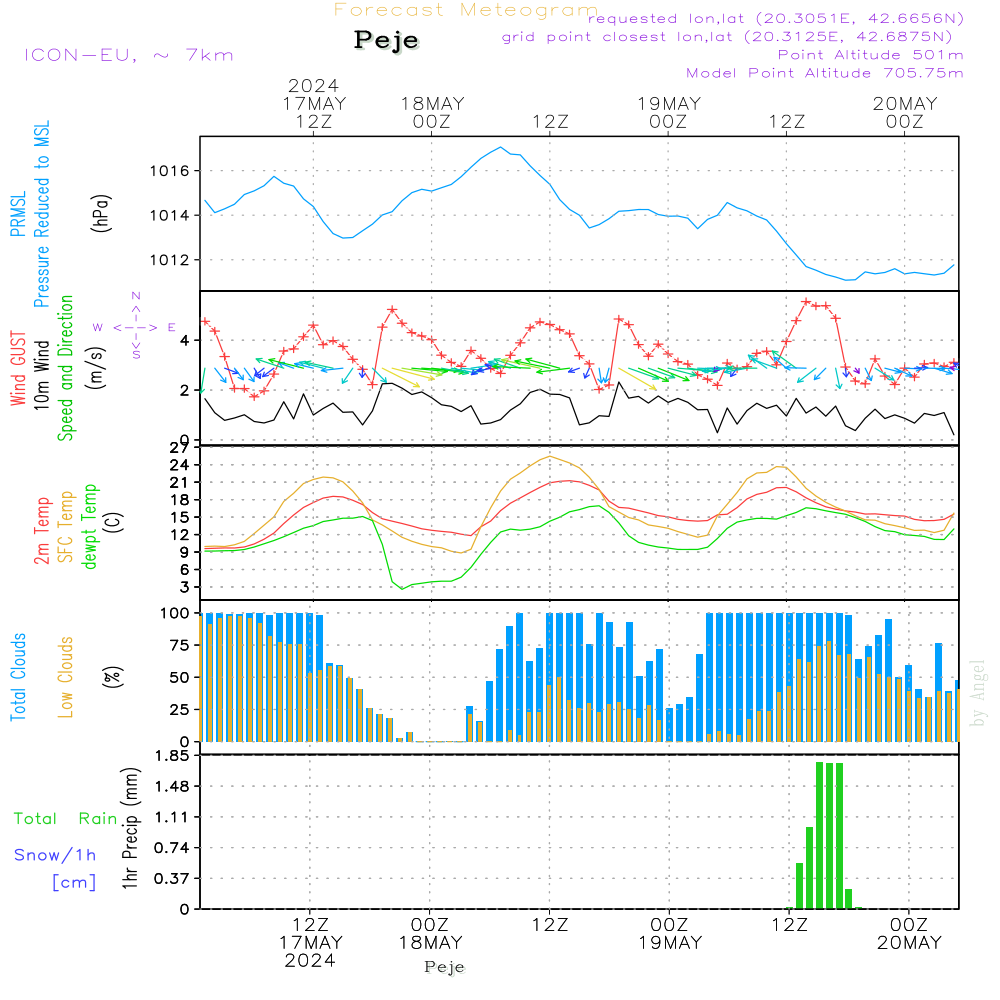
Task: Click the highest red wind gust marker
Action: [x=806, y=302]
